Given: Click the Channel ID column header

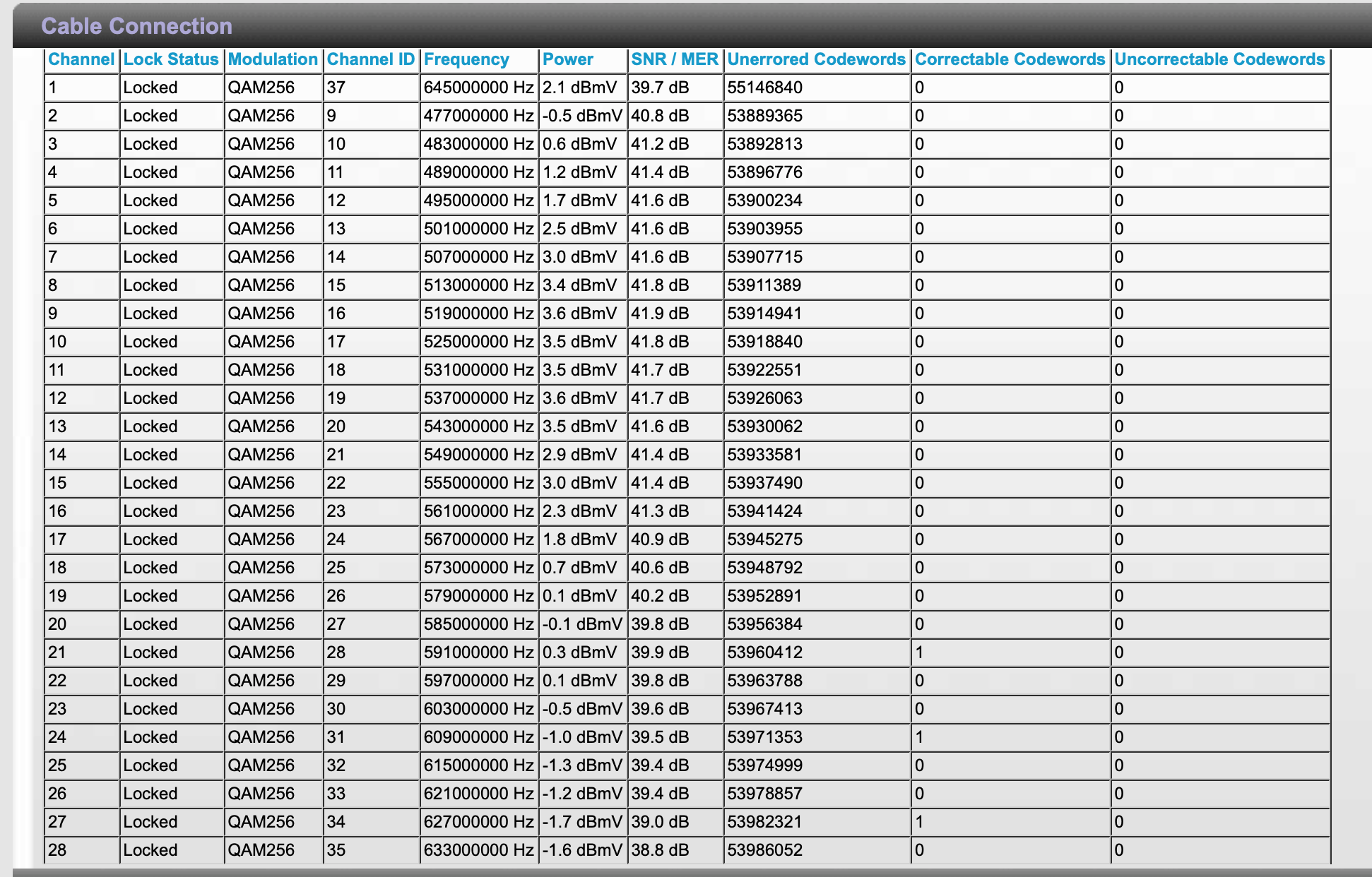Looking at the screenshot, I should 371,59.
